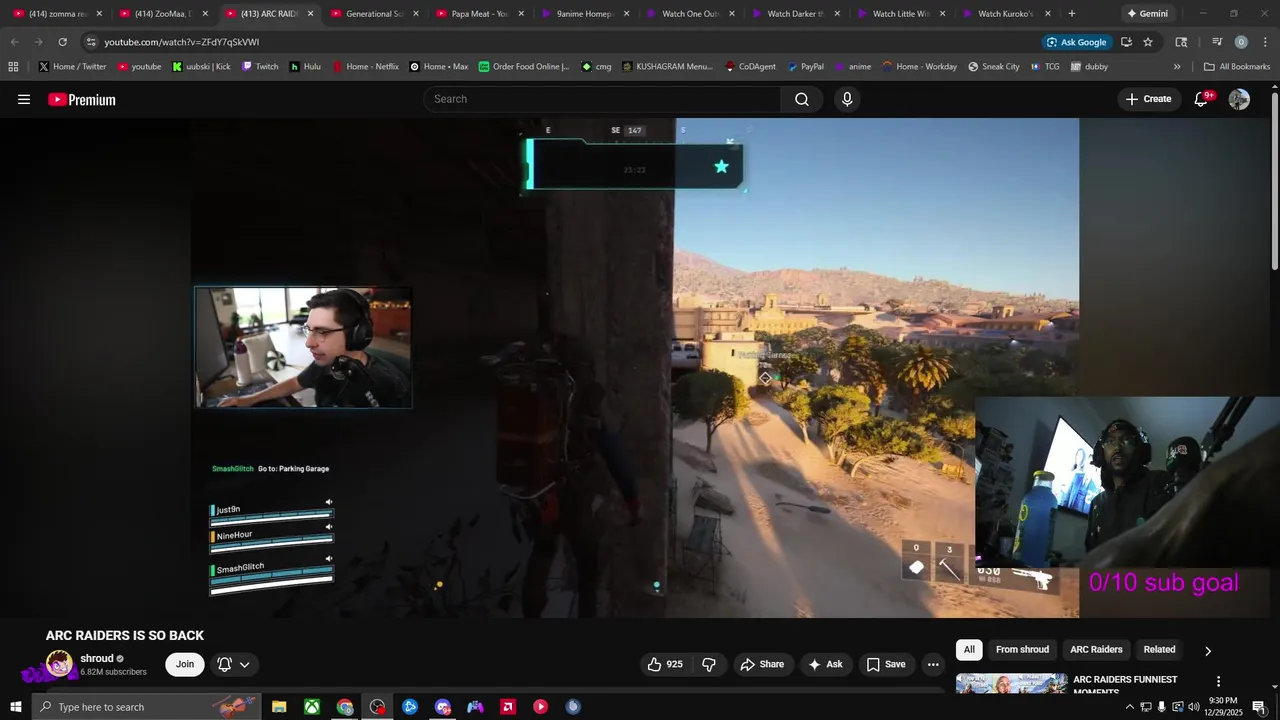Screen dimensions: 1280x720
Task: Click the Share button
Action: click(761, 664)
